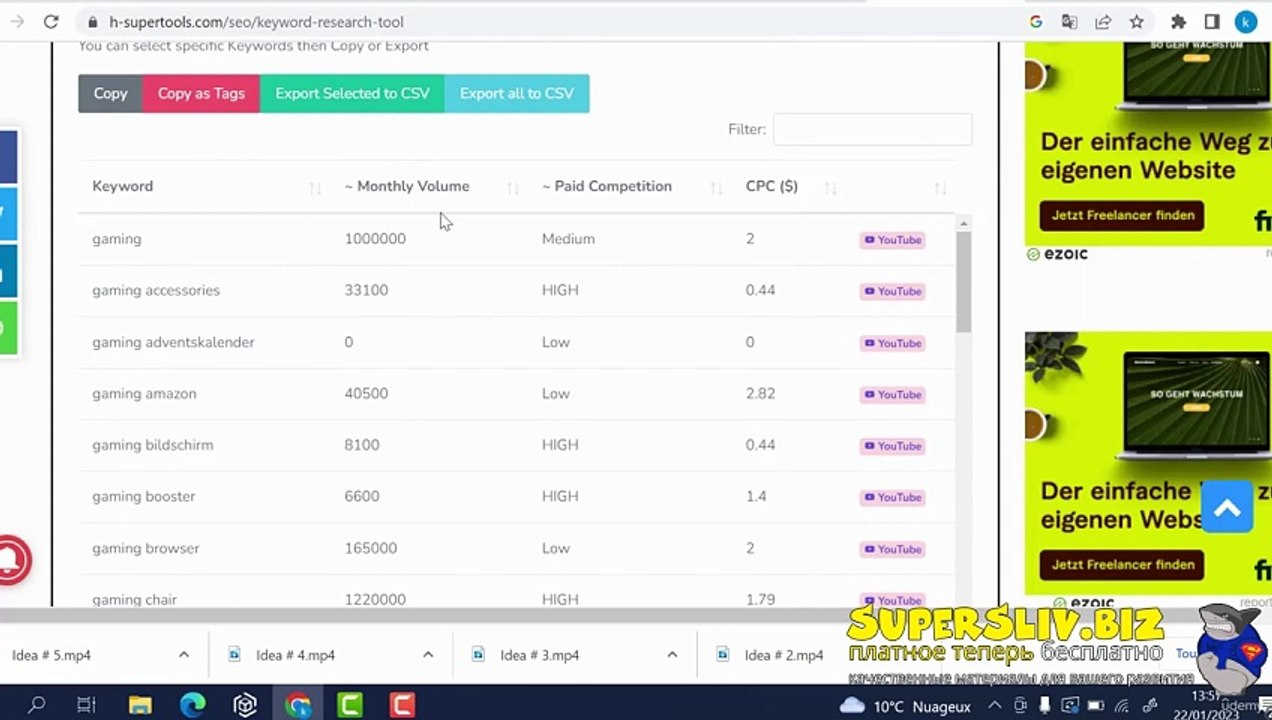The image size is (1272, 720).
Task: Open Task View on the taskbar
Action: (x=87, y=705)
